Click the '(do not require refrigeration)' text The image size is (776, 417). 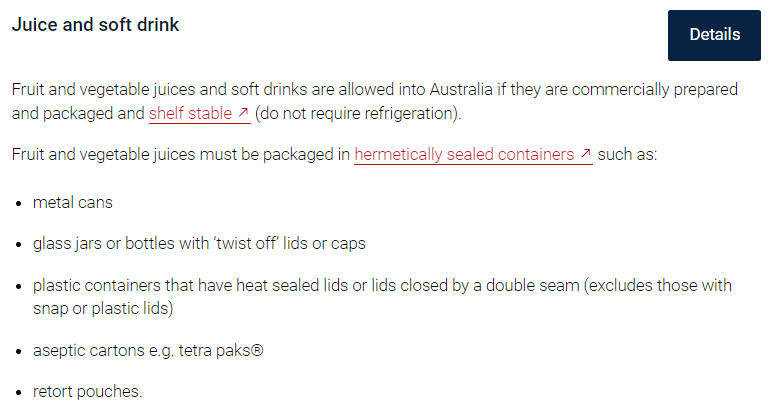358,113
